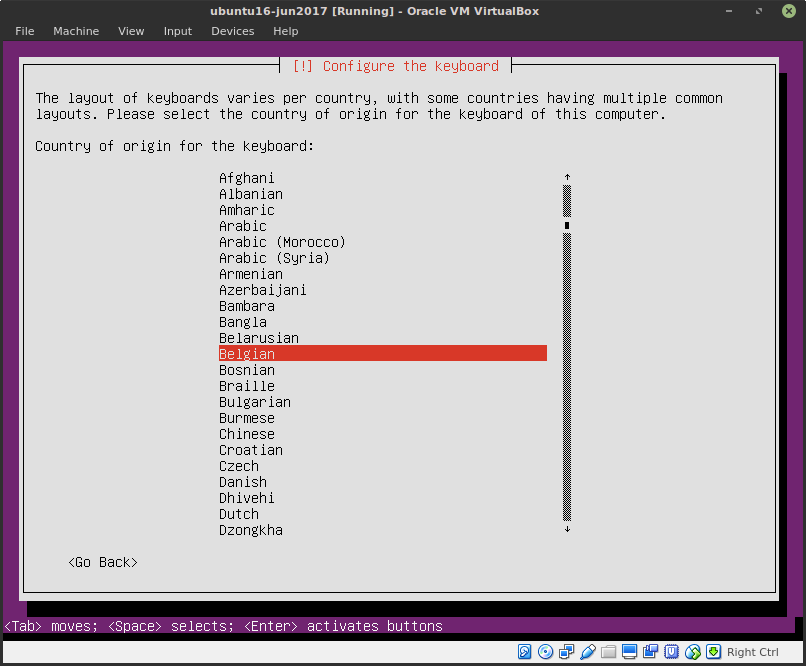Open the Input menu
806x666 pixels.
tap(177, 31)
